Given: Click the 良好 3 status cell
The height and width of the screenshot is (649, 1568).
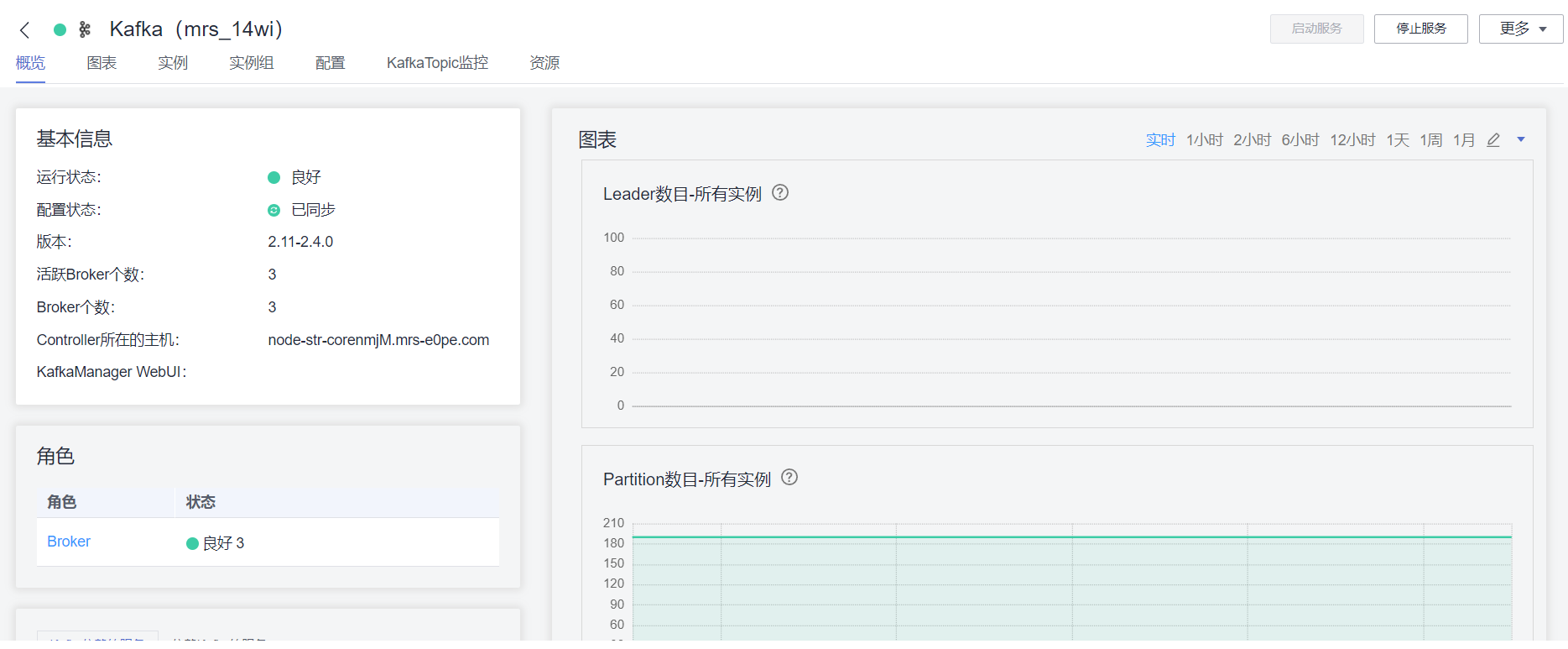Looking at the screenshot, I should tap(216, 543).
